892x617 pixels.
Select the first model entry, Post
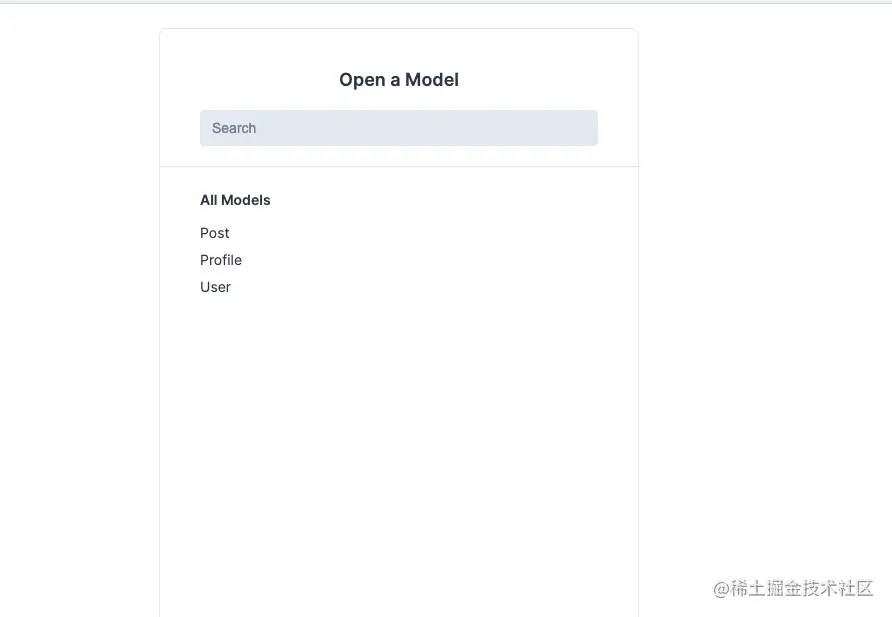[214, 233]
